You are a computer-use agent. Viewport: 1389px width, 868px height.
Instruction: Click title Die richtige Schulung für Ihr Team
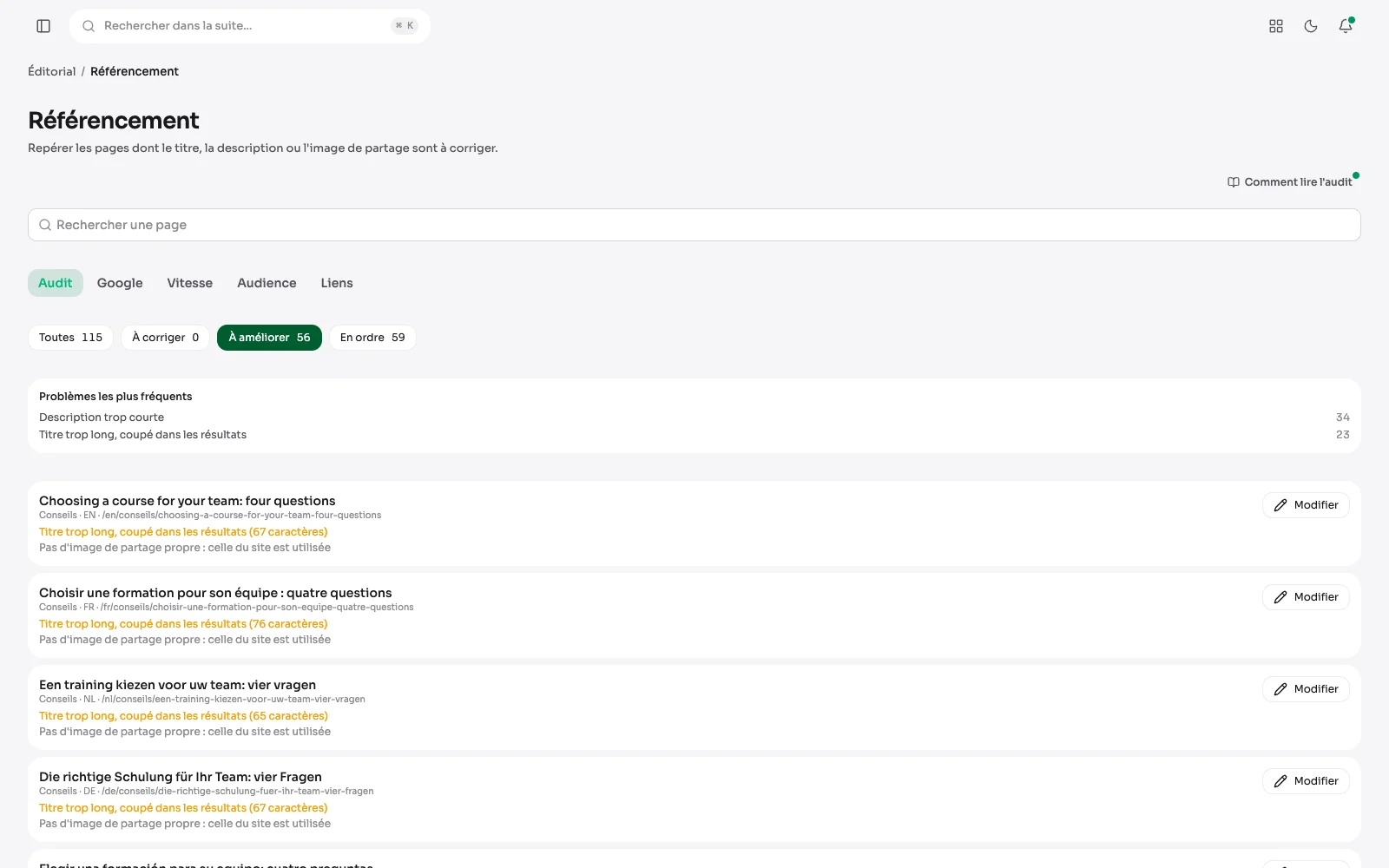click(x=181, y=777)
